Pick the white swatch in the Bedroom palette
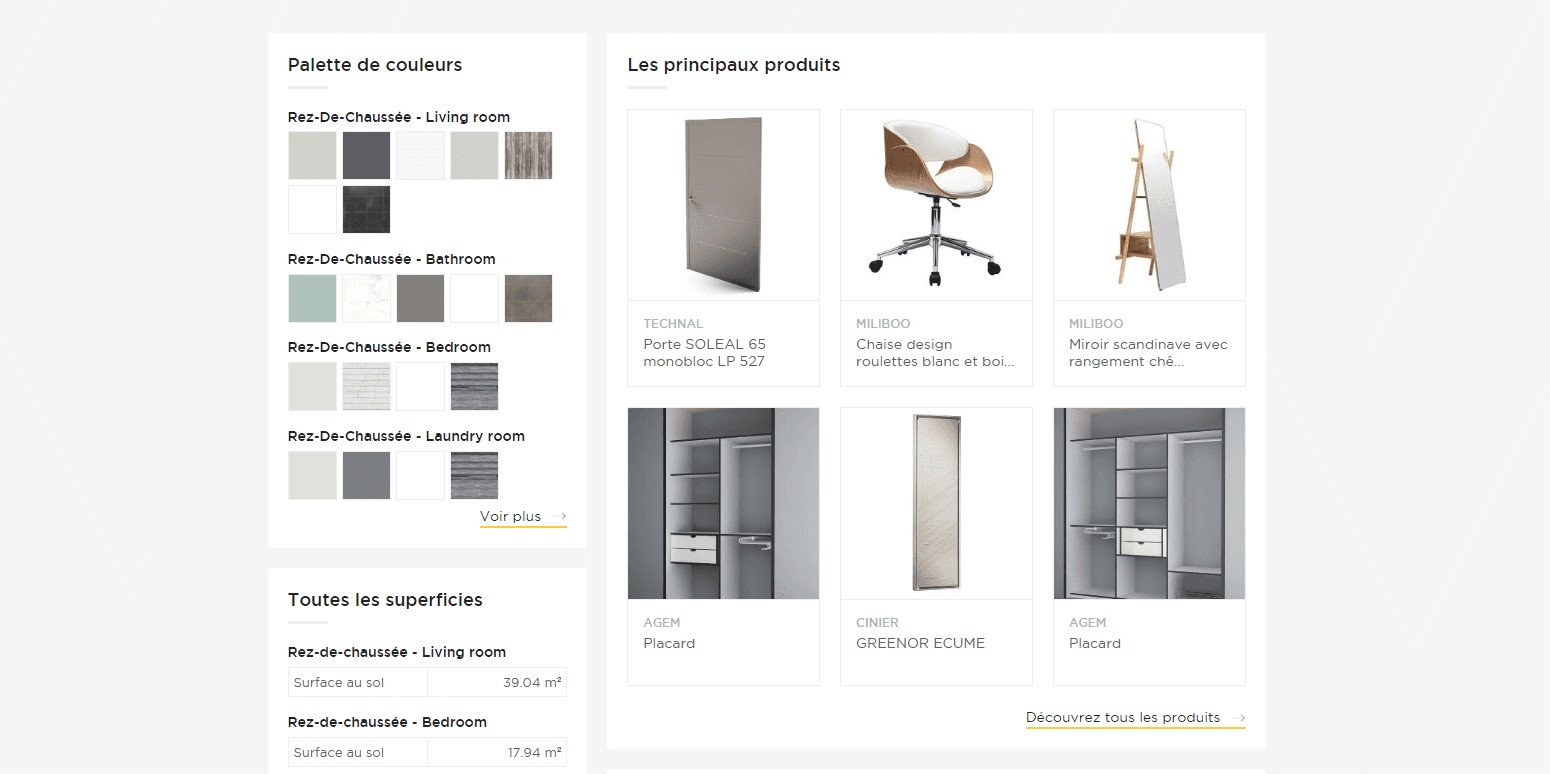This screenshot has width=1550, height=774. pos(420,386)
